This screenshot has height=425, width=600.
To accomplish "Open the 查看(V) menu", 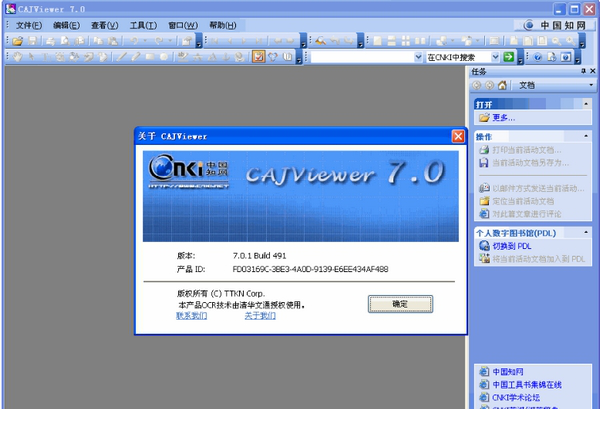I will pos(104,26).
